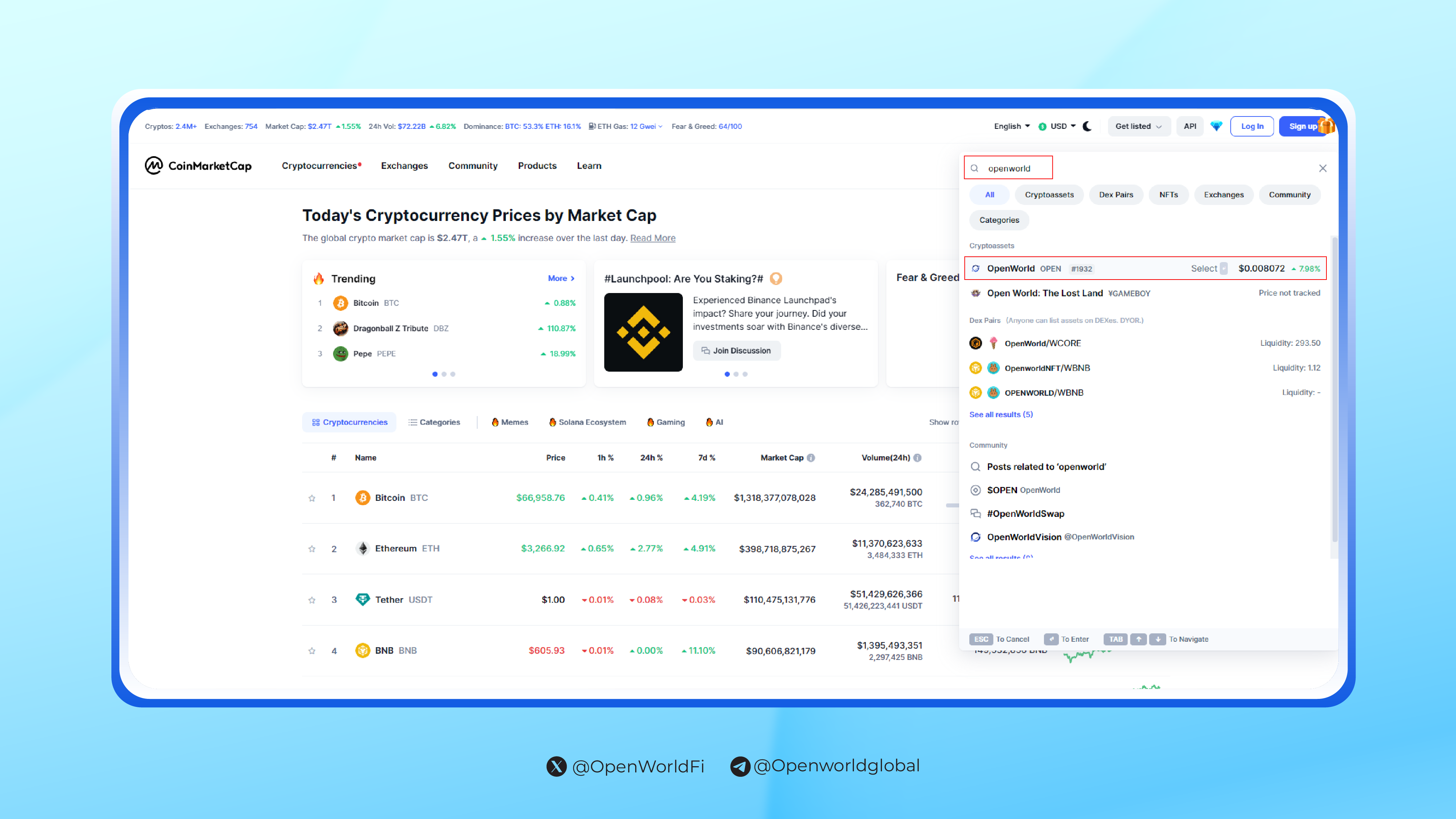
Task: Click Read More link
Action: 653,238
